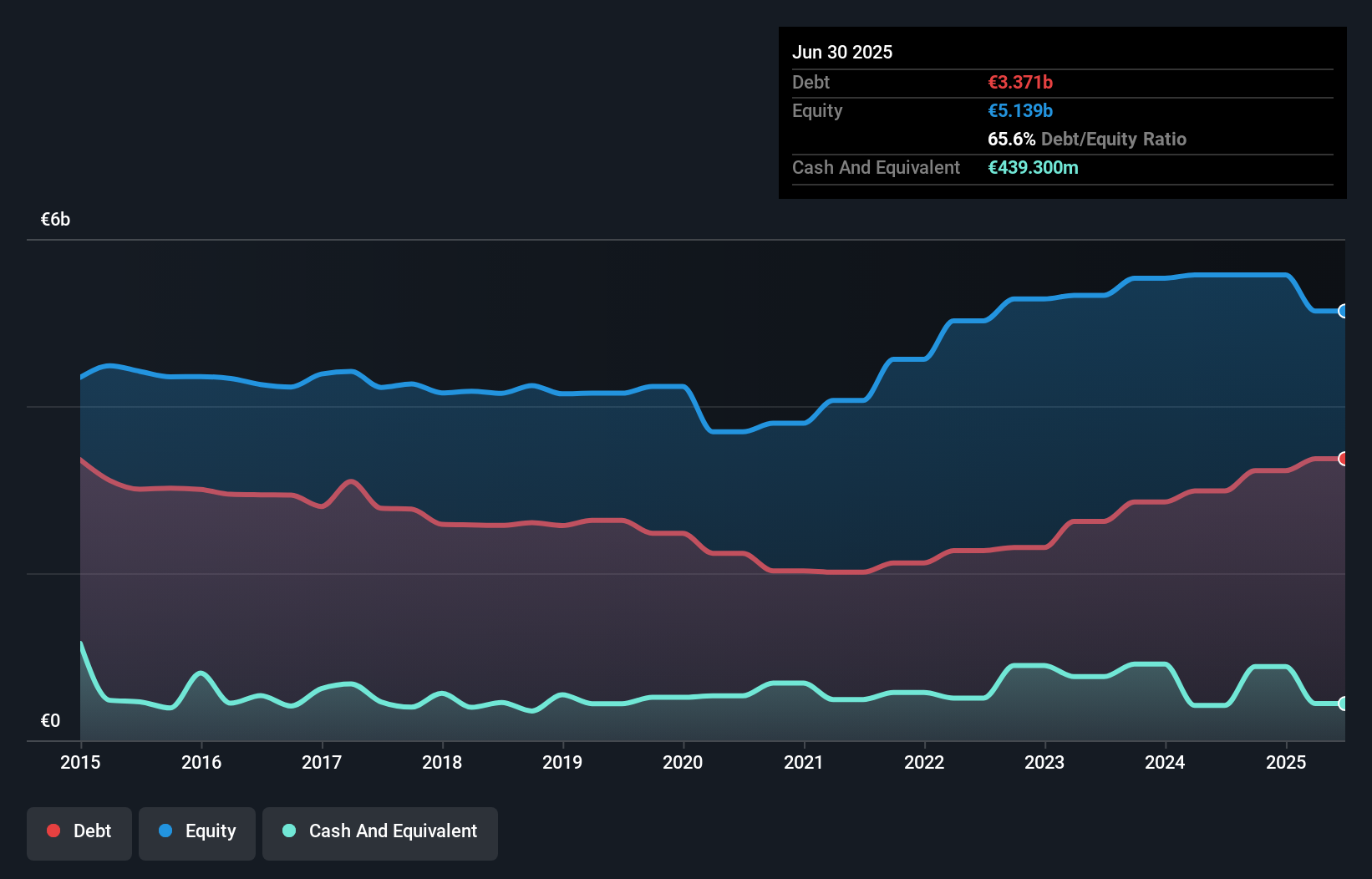This screenshot has width=1372, height=879.
Task: Click the teal Cash And Equivalent legend dot
Action: [287, 831]
